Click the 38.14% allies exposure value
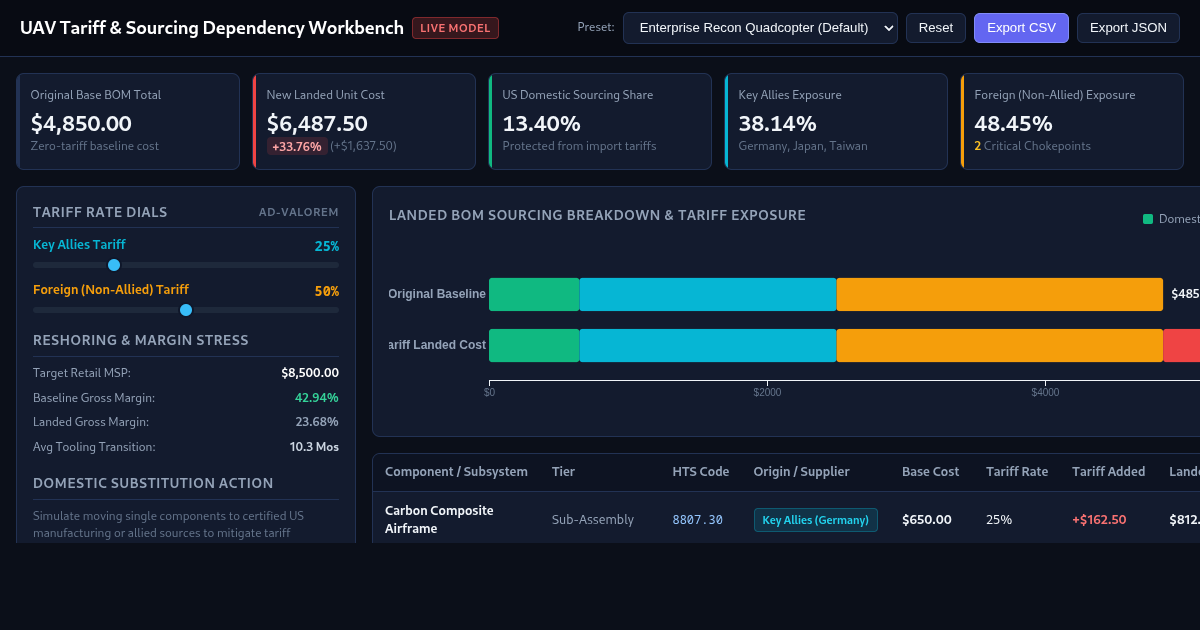This screenshot has height=630, width=1200. 777,124
